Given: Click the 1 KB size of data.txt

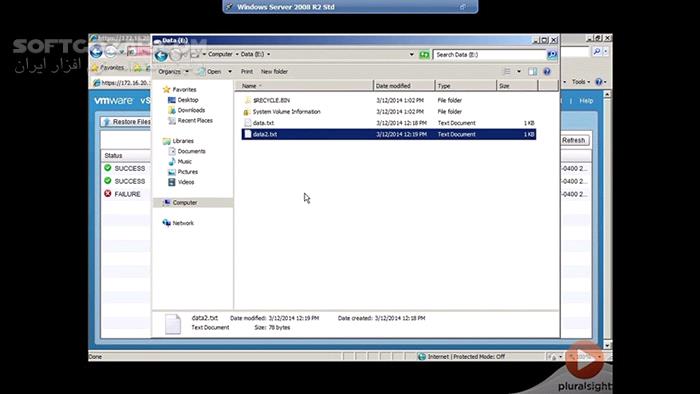Looking at the screenshot, I should click(x=529, y=123).
